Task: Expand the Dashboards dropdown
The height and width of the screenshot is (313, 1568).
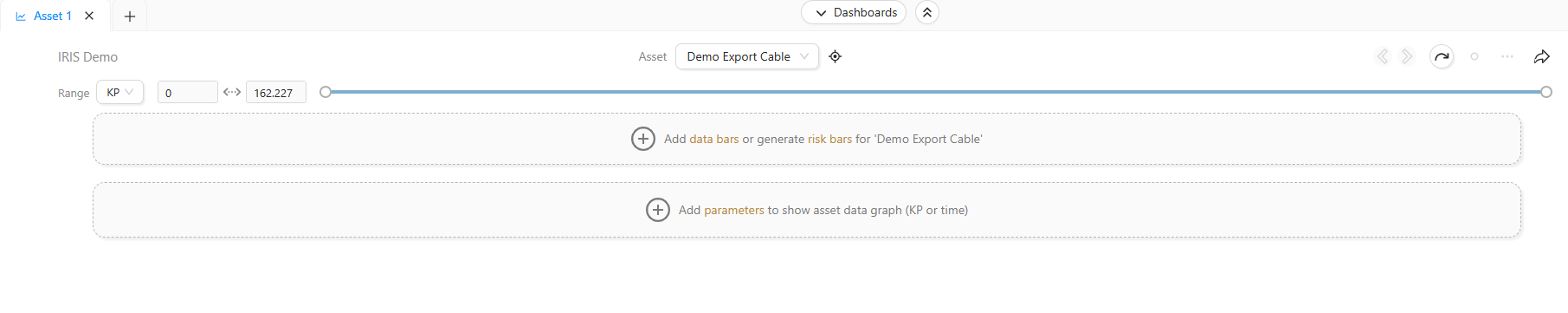Action: click(x=854, y=12)
